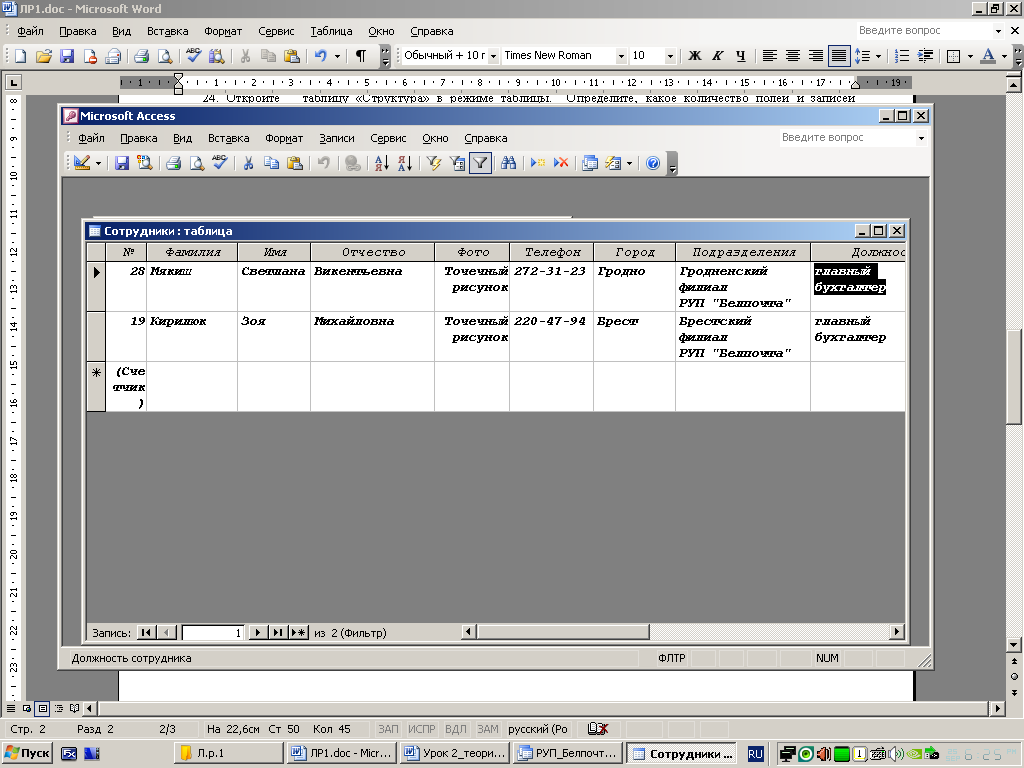Image resolution: width=1024 pixels, height=768 pixels.
Task: Click Filter By Form icon in Access
Action: (x=457, y=163)
